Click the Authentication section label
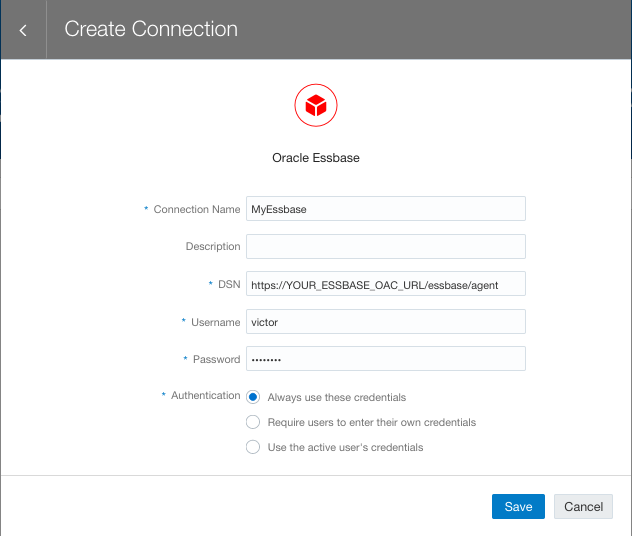 205,396
